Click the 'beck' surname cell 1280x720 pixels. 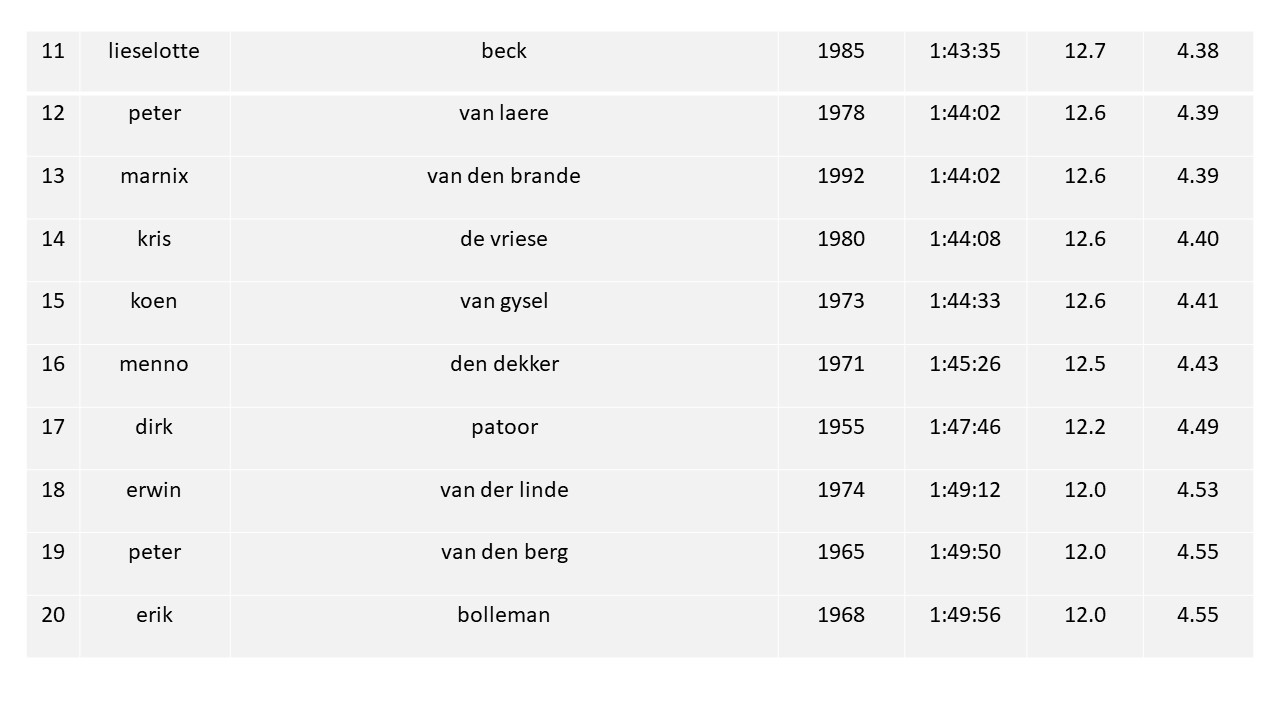[504, 61]
